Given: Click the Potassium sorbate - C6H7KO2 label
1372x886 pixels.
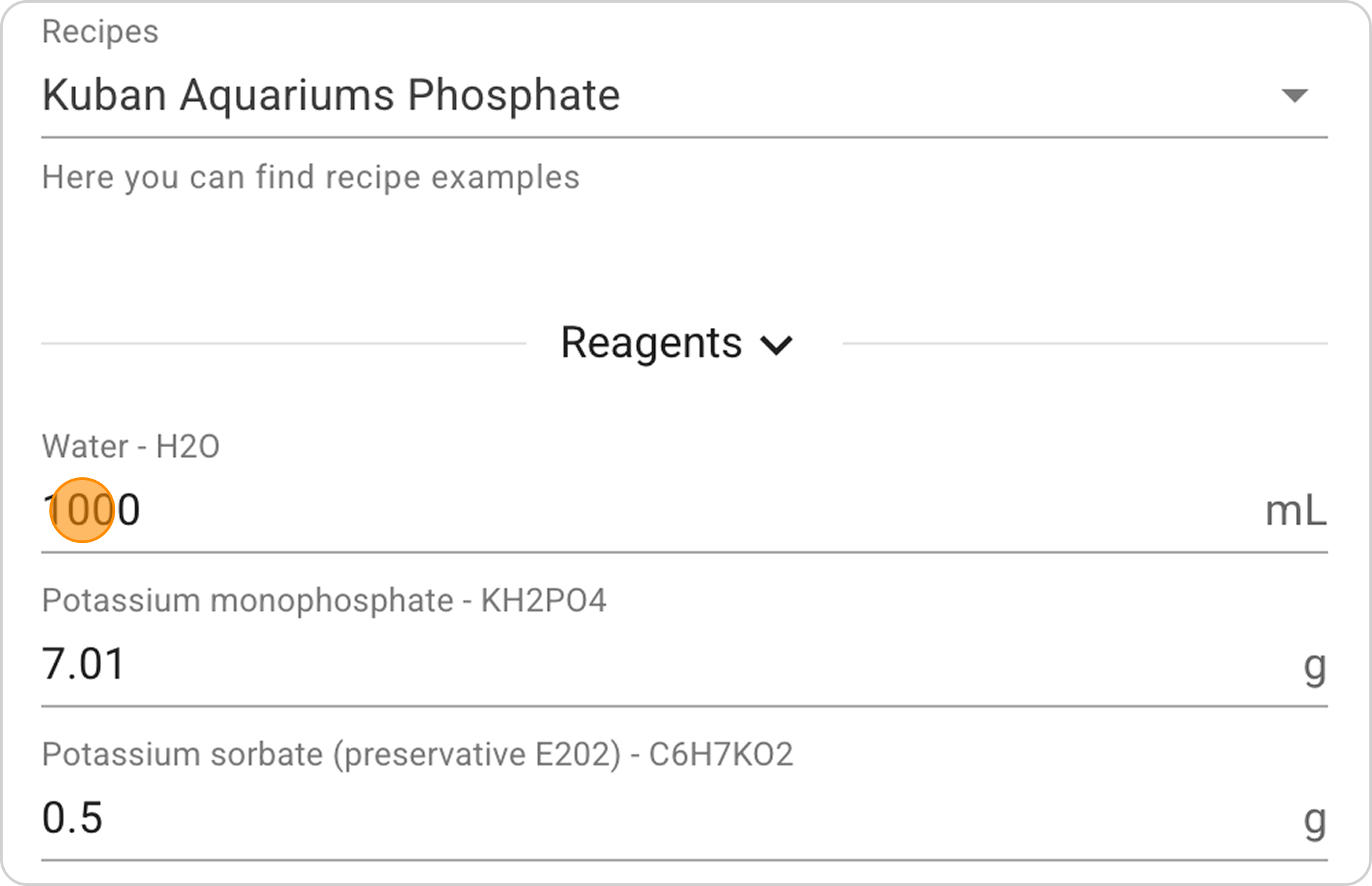Looking at the screenshot, I should pyautogui.click(x=417, y=754).
